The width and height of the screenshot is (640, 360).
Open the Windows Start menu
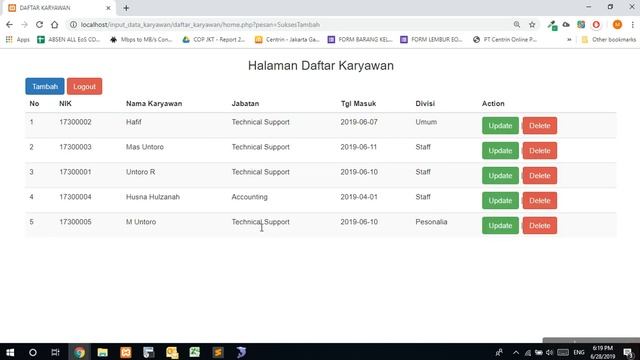click(x=10, y=352)
